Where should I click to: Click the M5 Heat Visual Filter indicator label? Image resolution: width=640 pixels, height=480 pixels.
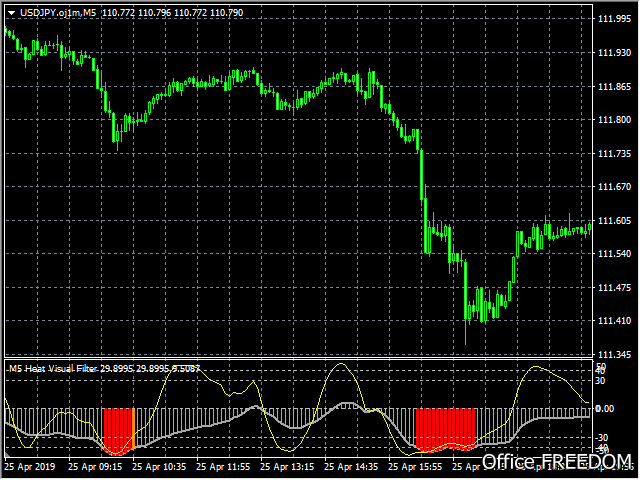click(104, 369)
